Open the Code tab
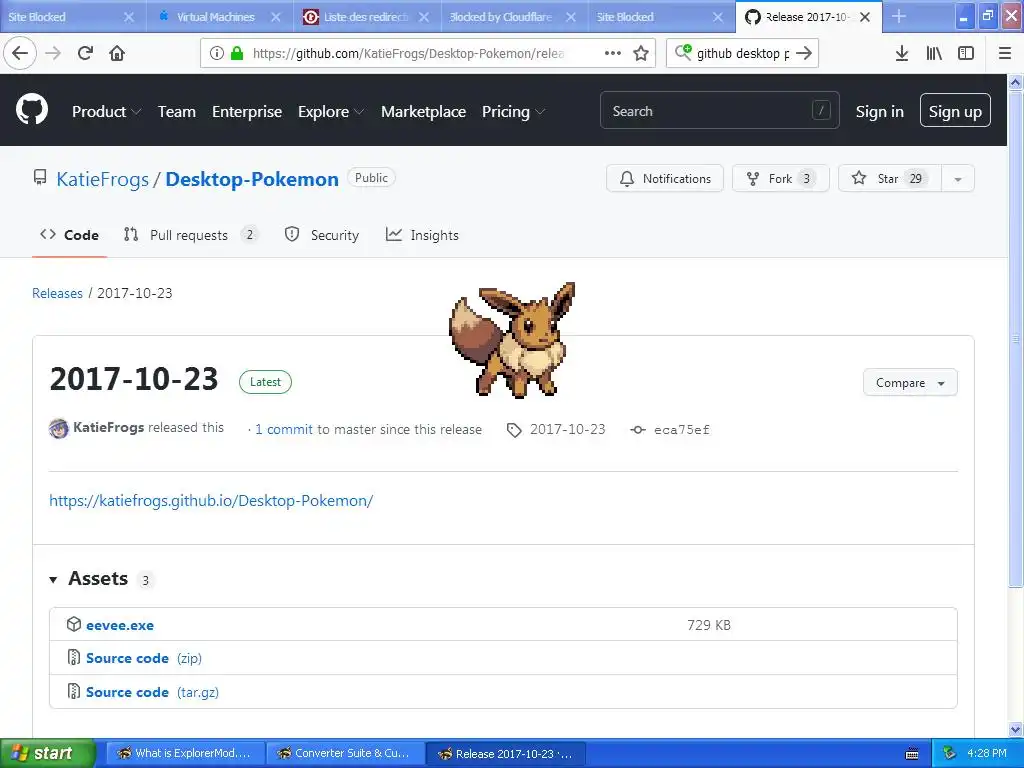 (69, 235)
